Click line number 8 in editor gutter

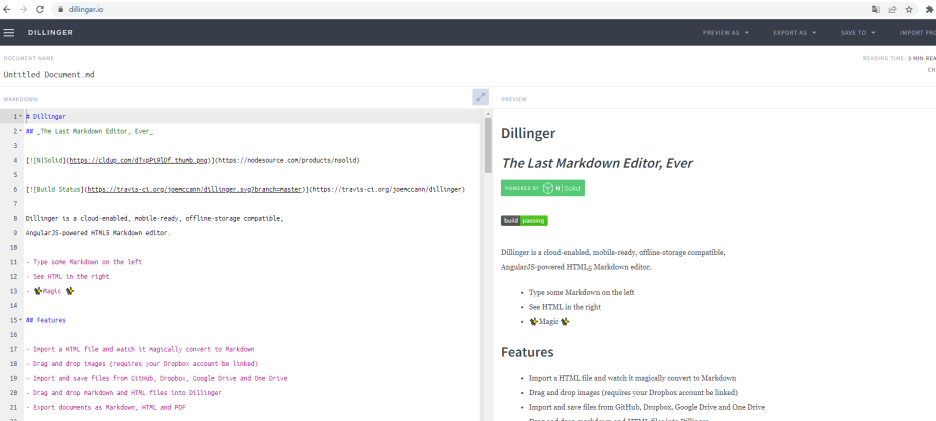15,219
